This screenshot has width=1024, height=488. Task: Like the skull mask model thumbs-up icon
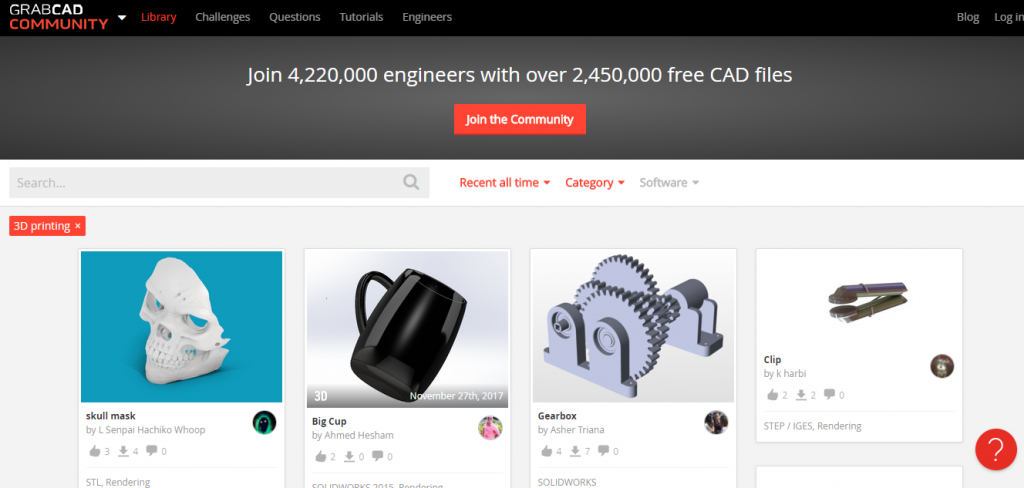95,451
